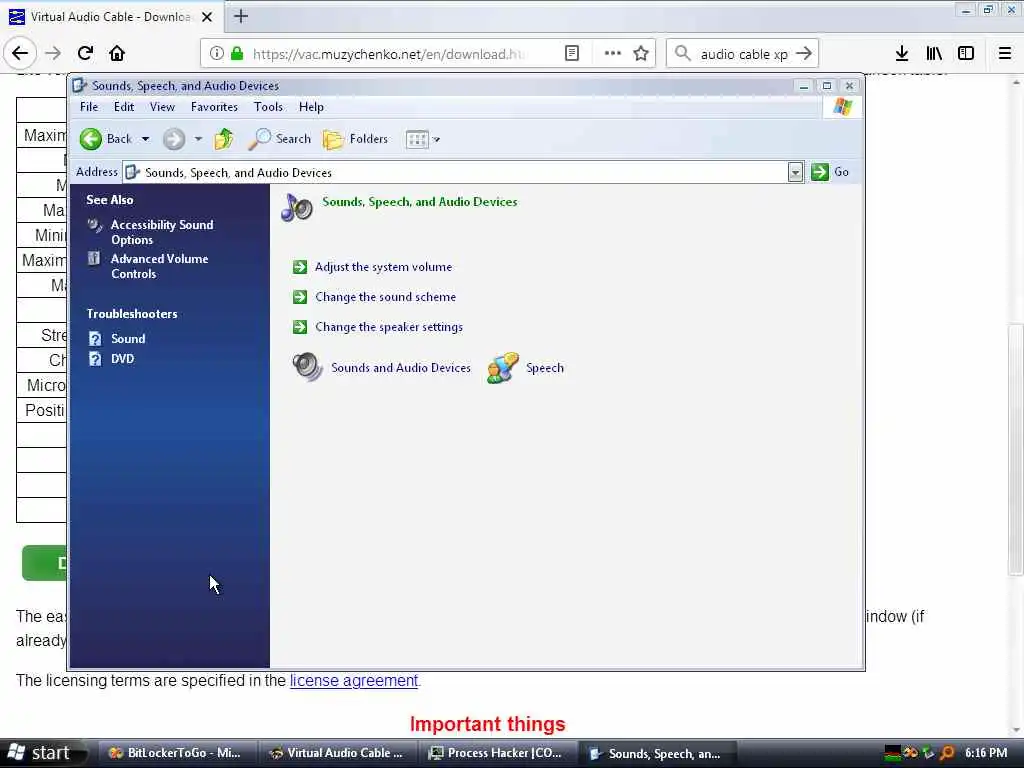Open Firefox library icon

click(934, 54)
